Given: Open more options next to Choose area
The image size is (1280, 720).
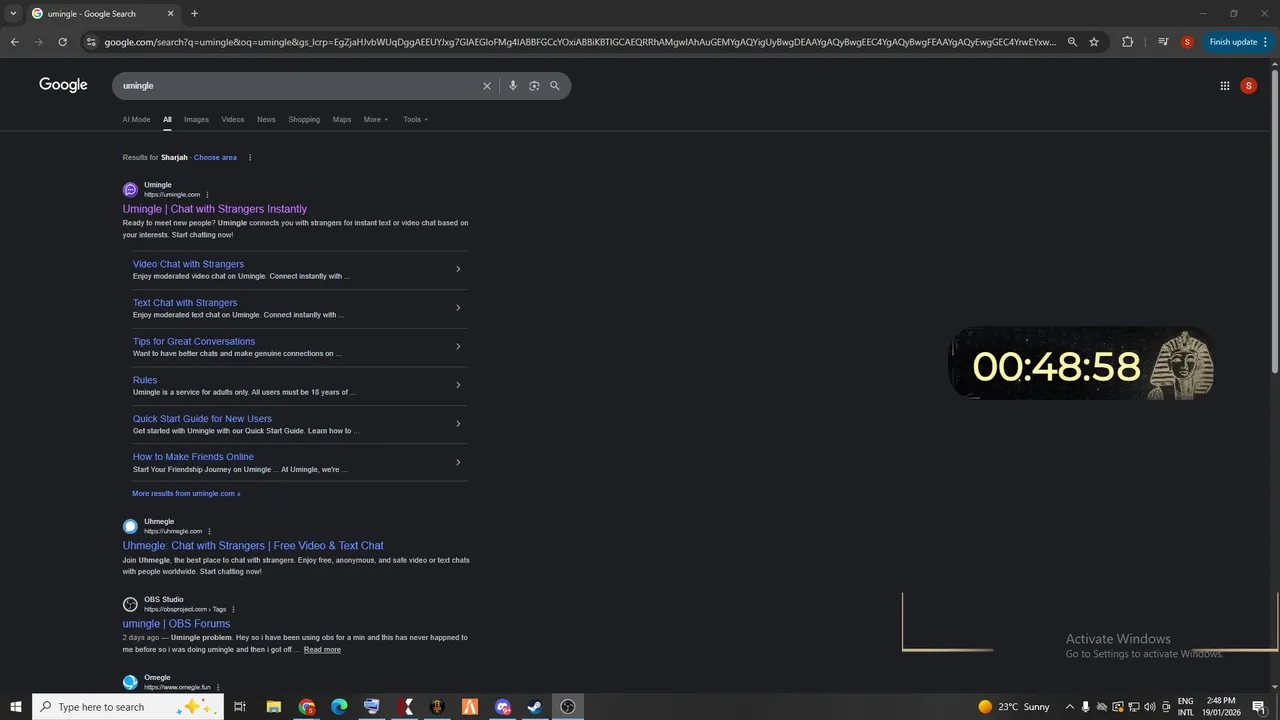Looking at the screenshot, I should tap(250, 157).
